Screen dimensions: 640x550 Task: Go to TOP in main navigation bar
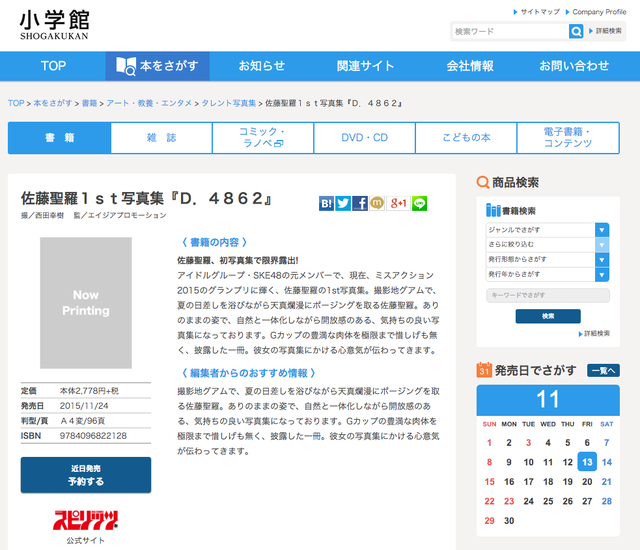(53, 66)
